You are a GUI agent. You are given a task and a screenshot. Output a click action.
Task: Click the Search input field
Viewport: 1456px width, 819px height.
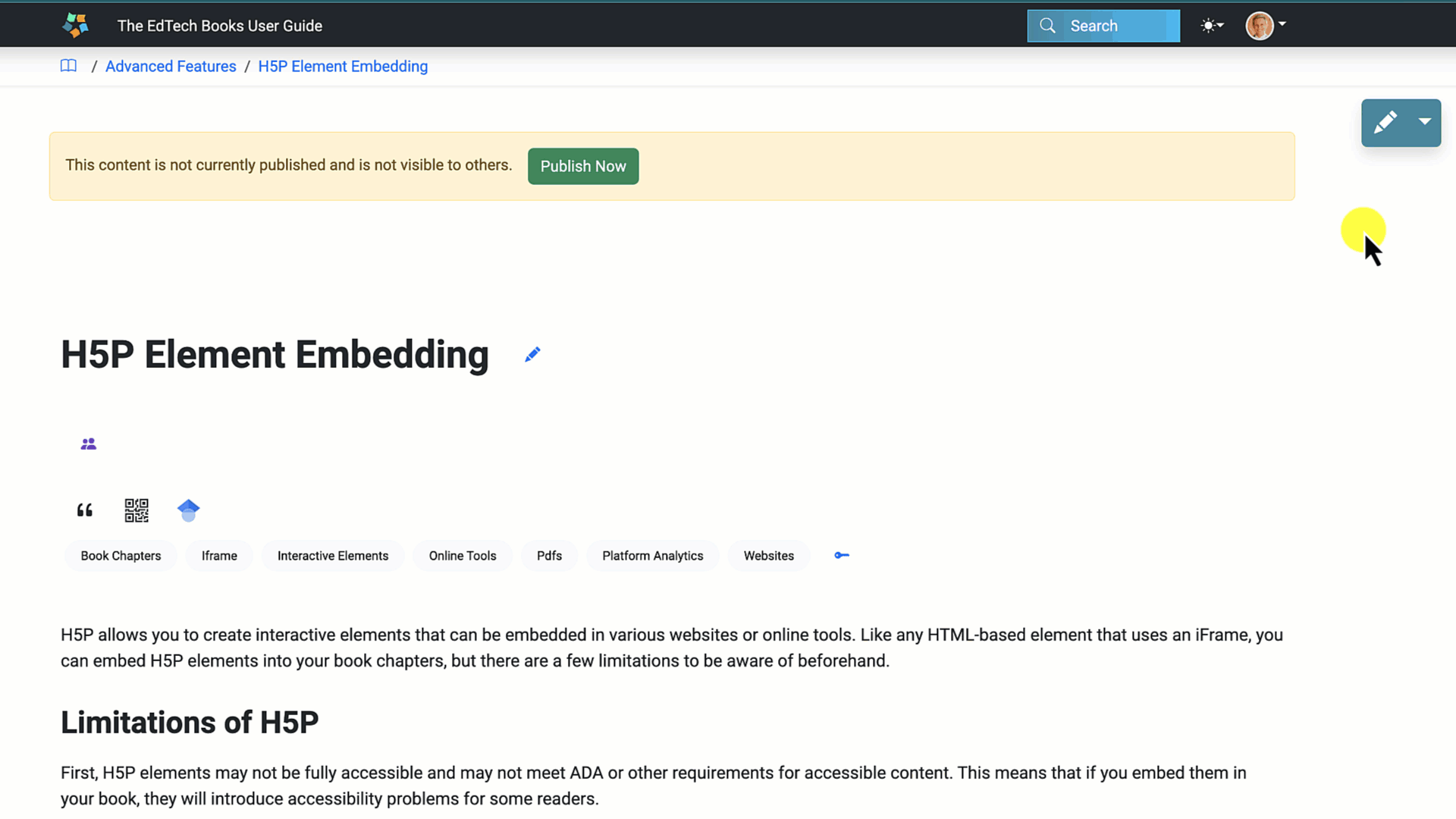click(1115, 26)
